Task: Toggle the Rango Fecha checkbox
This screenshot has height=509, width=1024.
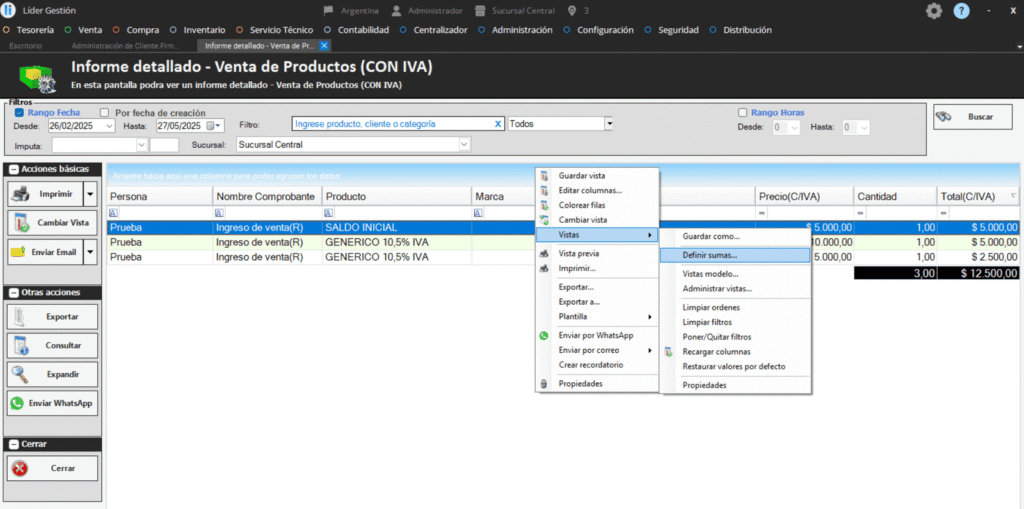Action: pos(19,113)
